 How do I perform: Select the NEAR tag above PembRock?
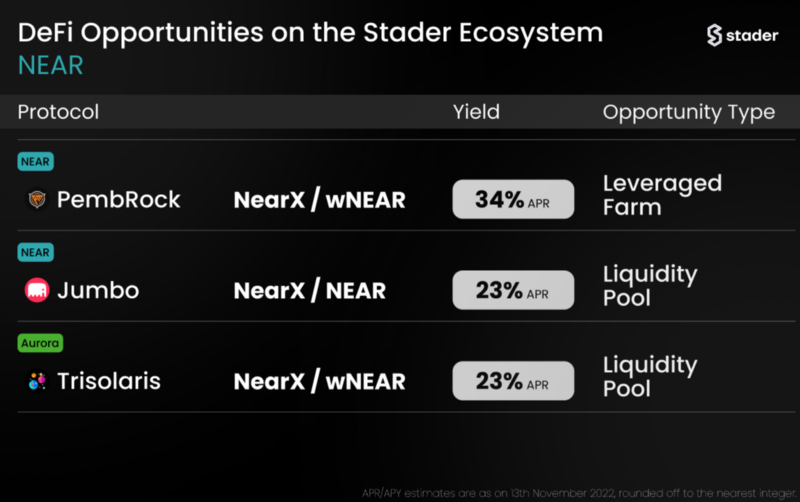point(35,162)
